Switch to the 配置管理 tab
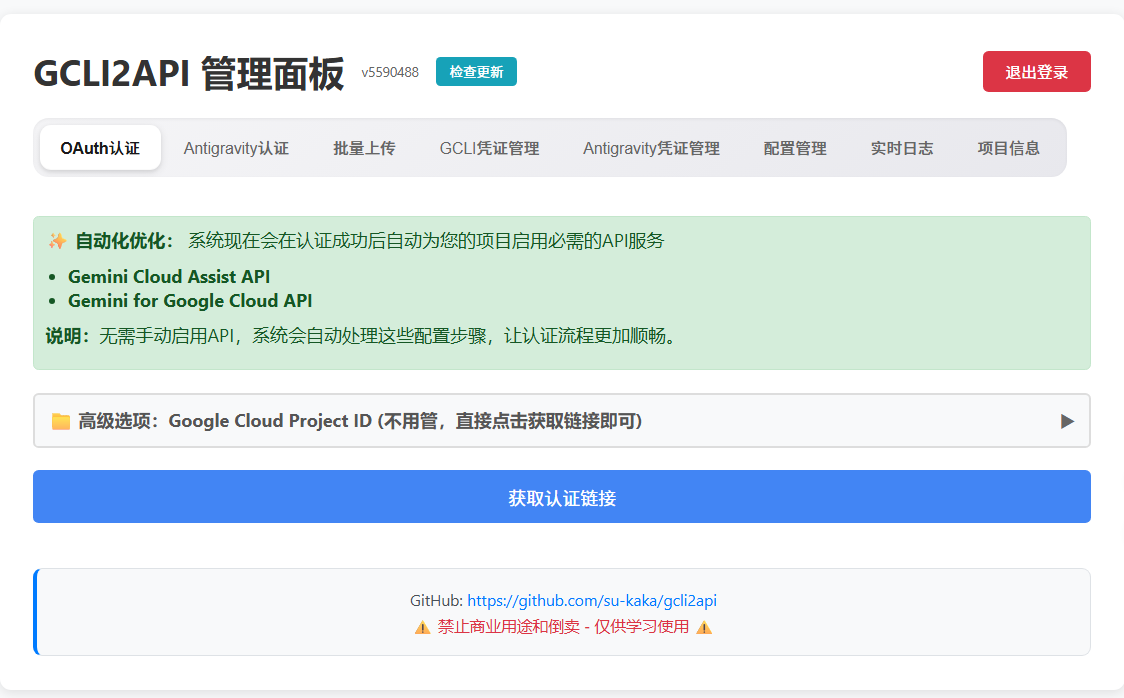The width and height of the screenshot is (1124, 698). tap(795, 148)
